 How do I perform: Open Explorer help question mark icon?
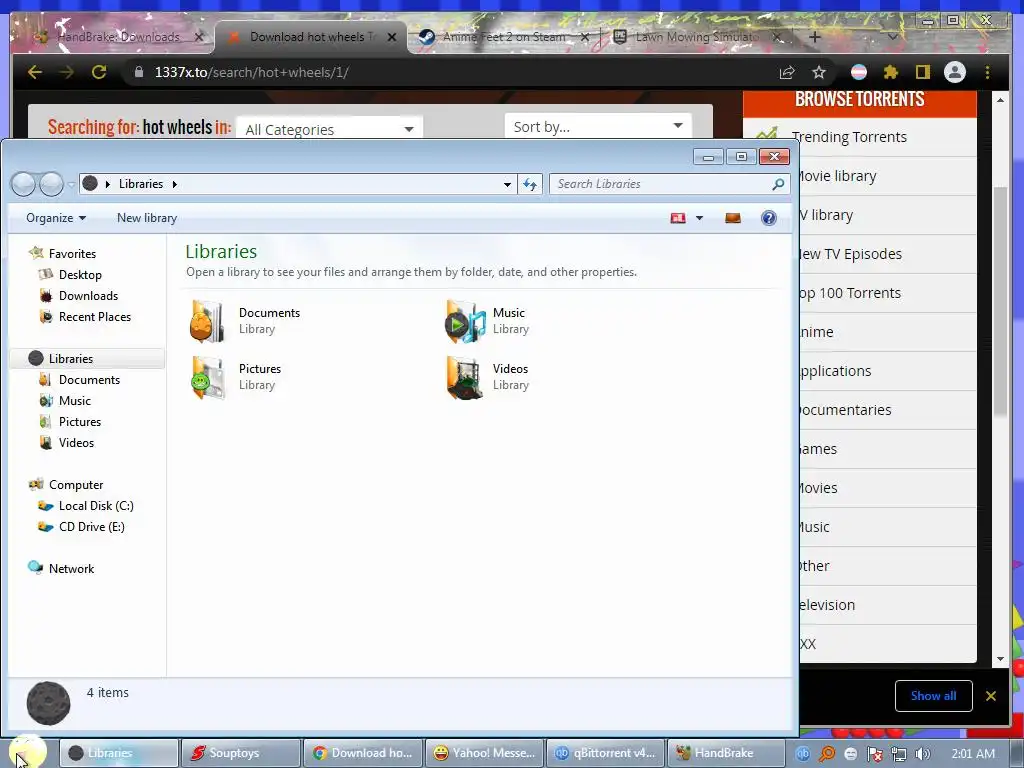(x=769, y=218)
